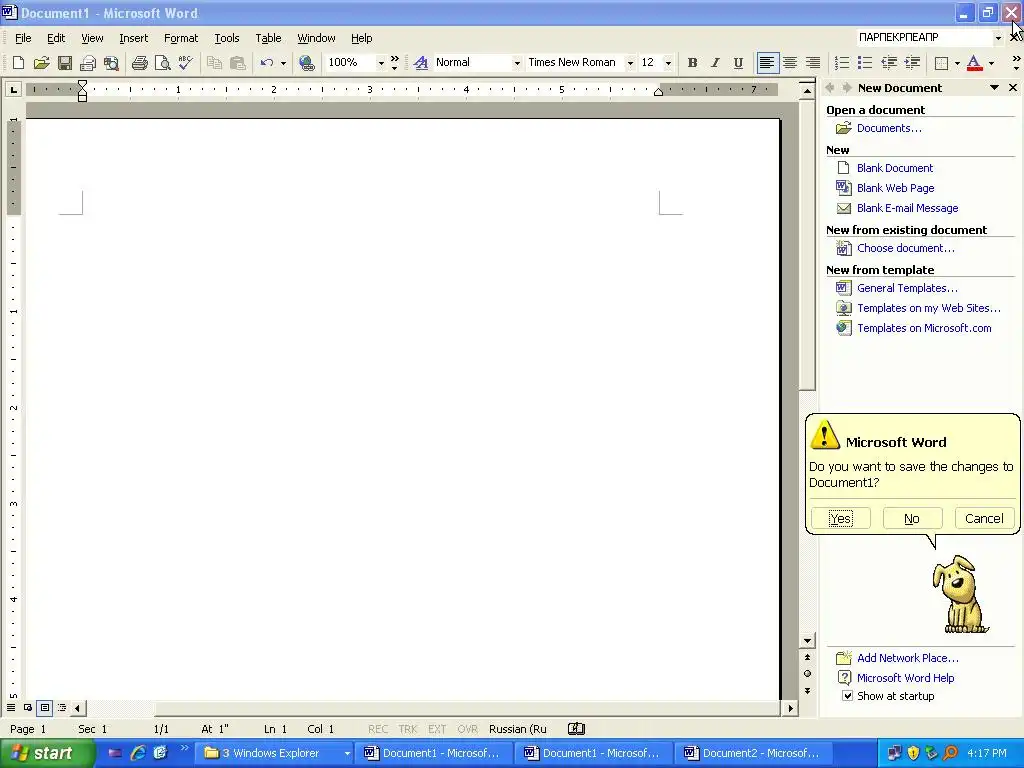This screenshot has width=1024, height=768.
Task: Click the Blank E-mail Message envelope icon
Action: [x=844, y=208]
